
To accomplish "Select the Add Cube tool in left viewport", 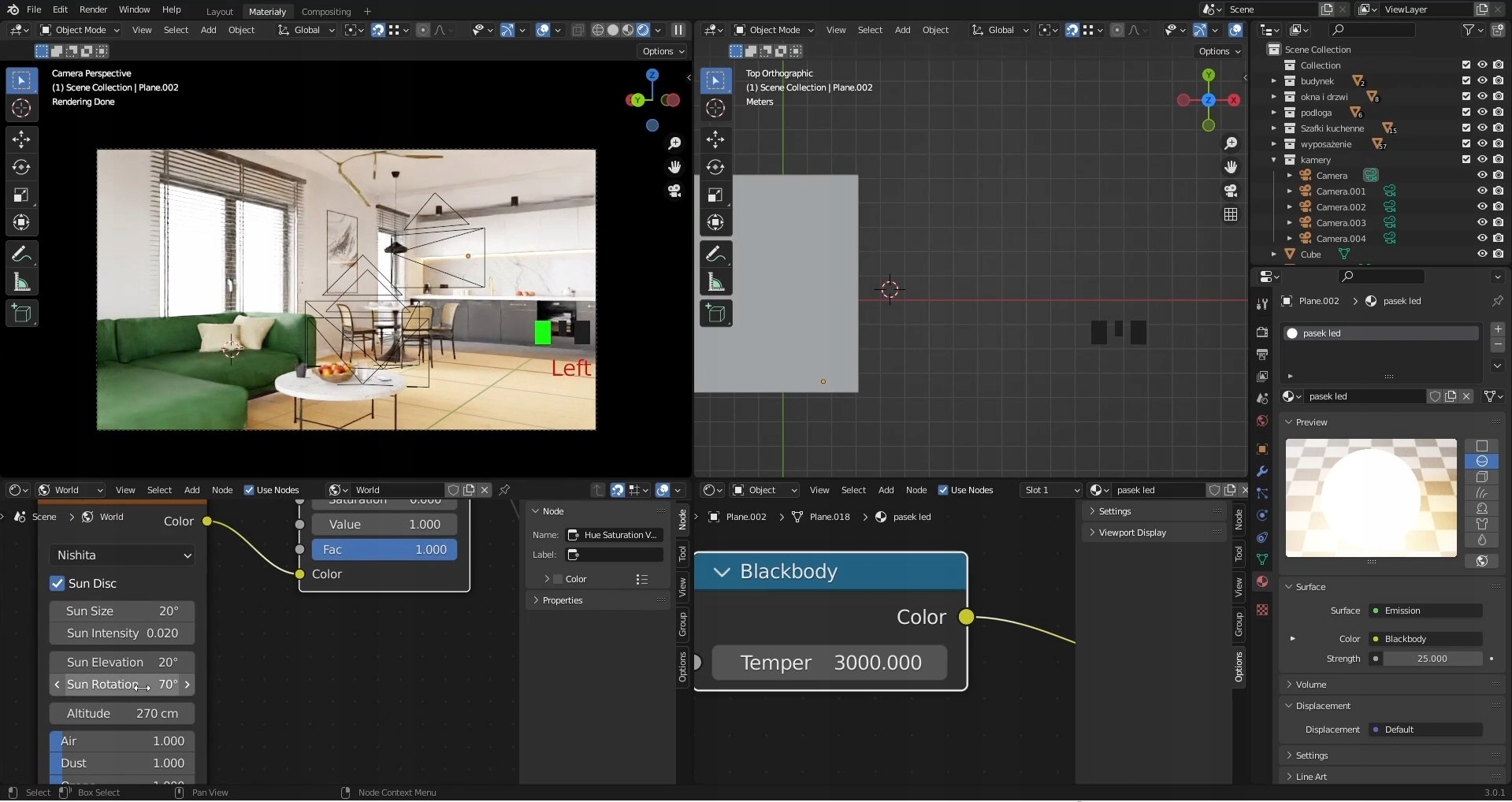I will coord(21,314).
